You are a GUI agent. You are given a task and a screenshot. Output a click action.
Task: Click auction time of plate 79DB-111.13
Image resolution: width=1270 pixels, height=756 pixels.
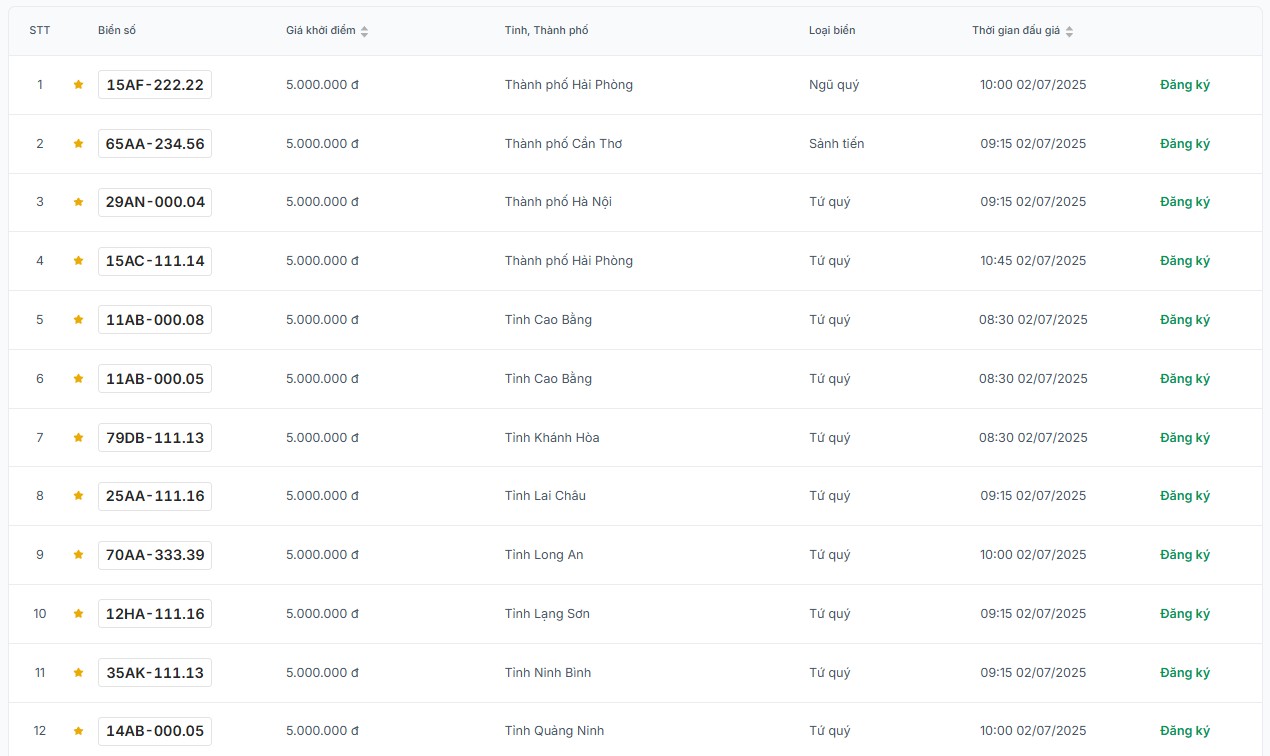(1033, 438)
